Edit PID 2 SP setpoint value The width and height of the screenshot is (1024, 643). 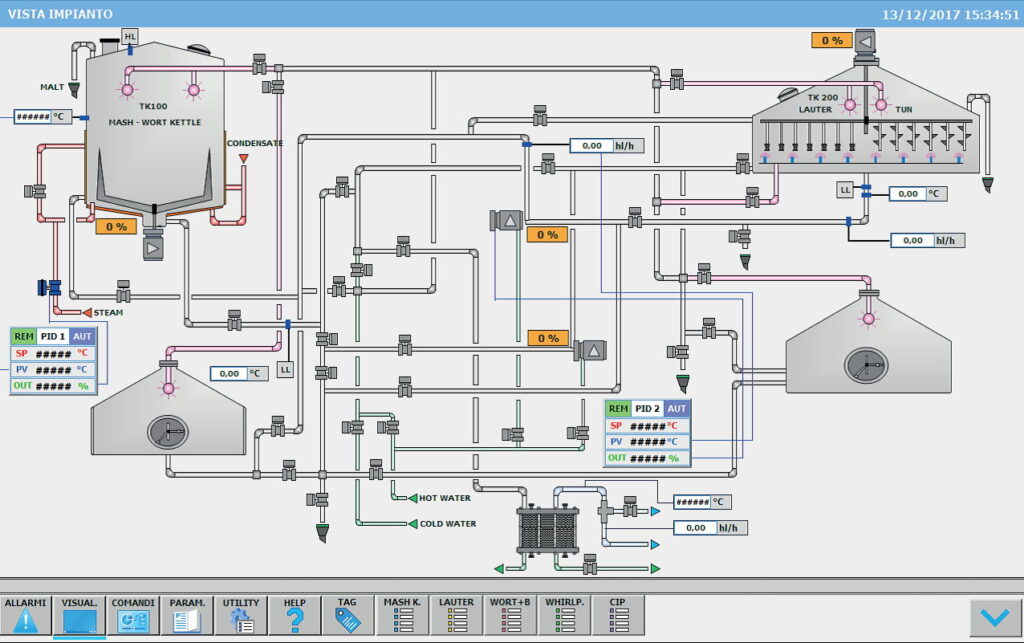pos(648,426)
